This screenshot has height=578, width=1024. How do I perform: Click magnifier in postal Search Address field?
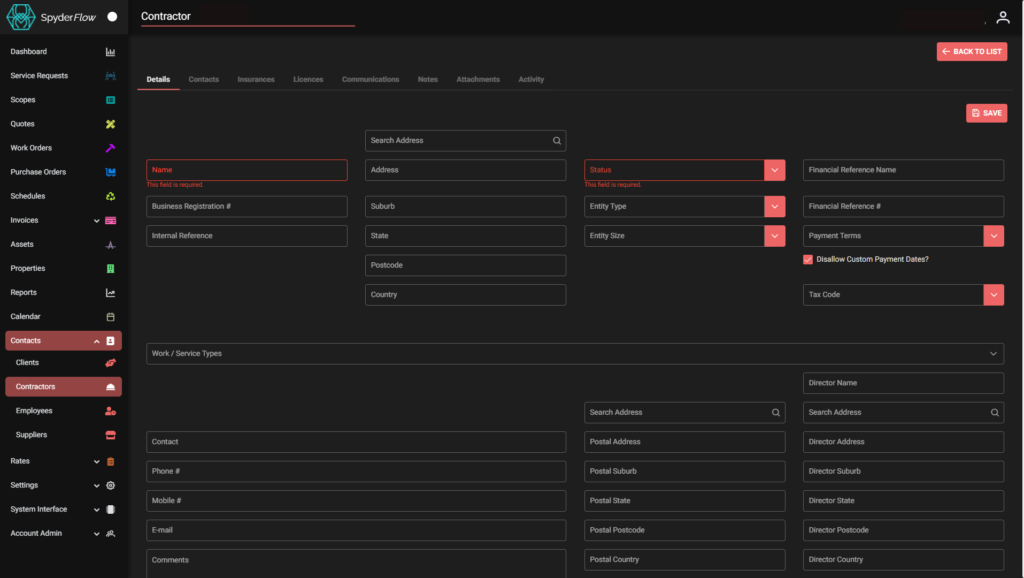(775, 412)
